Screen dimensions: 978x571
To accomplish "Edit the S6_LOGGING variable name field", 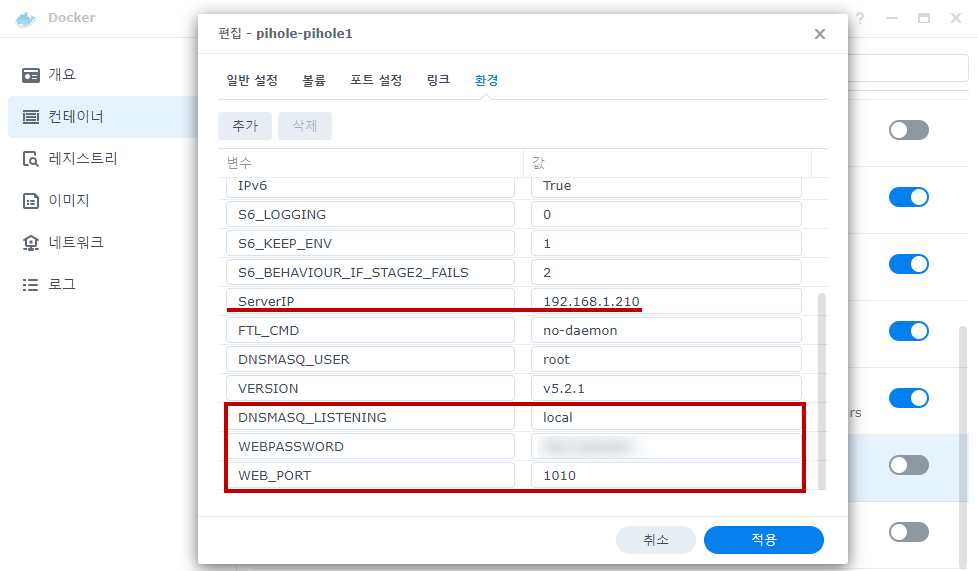I will (370, 215).
